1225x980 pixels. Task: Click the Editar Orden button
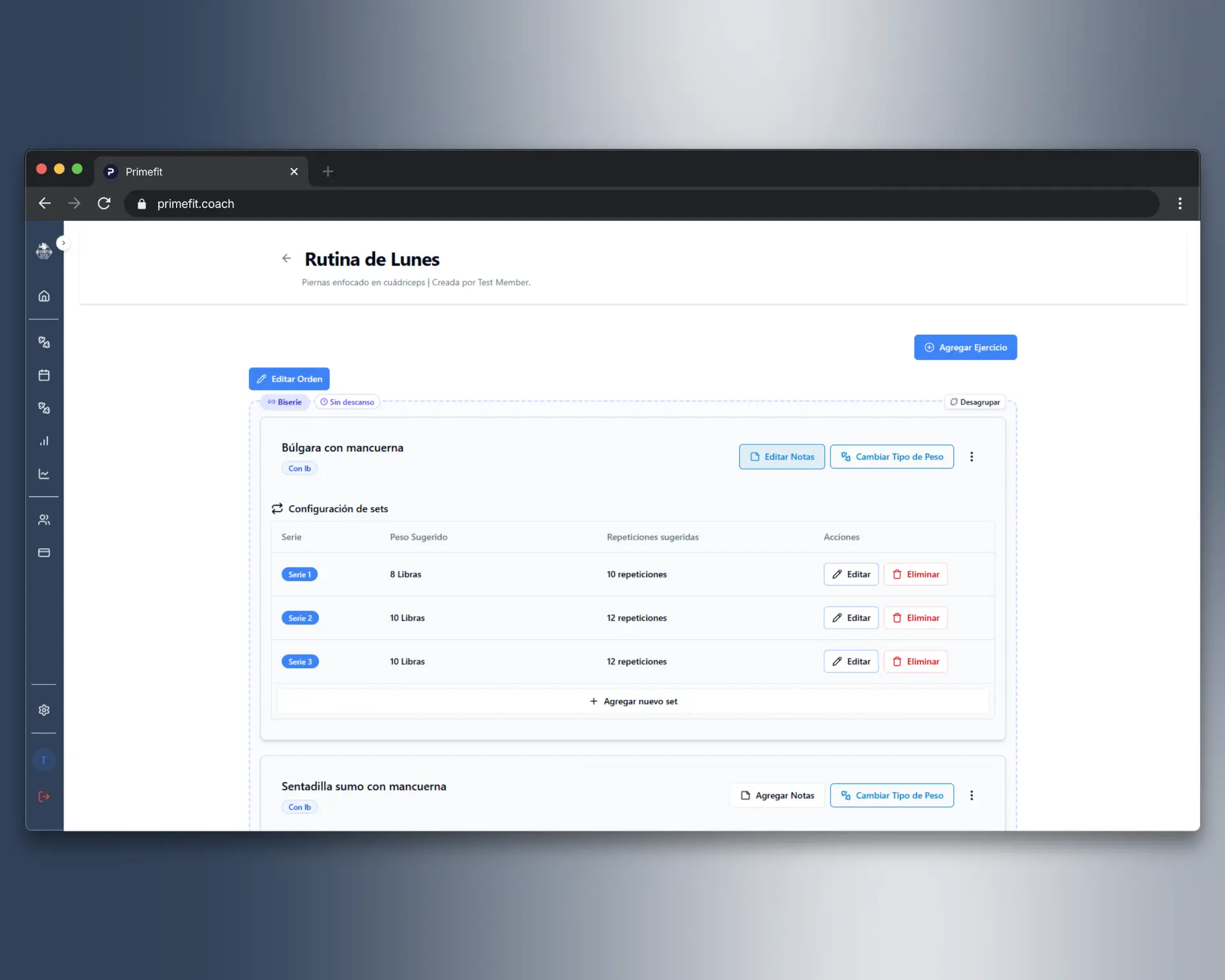coord(289,379)
